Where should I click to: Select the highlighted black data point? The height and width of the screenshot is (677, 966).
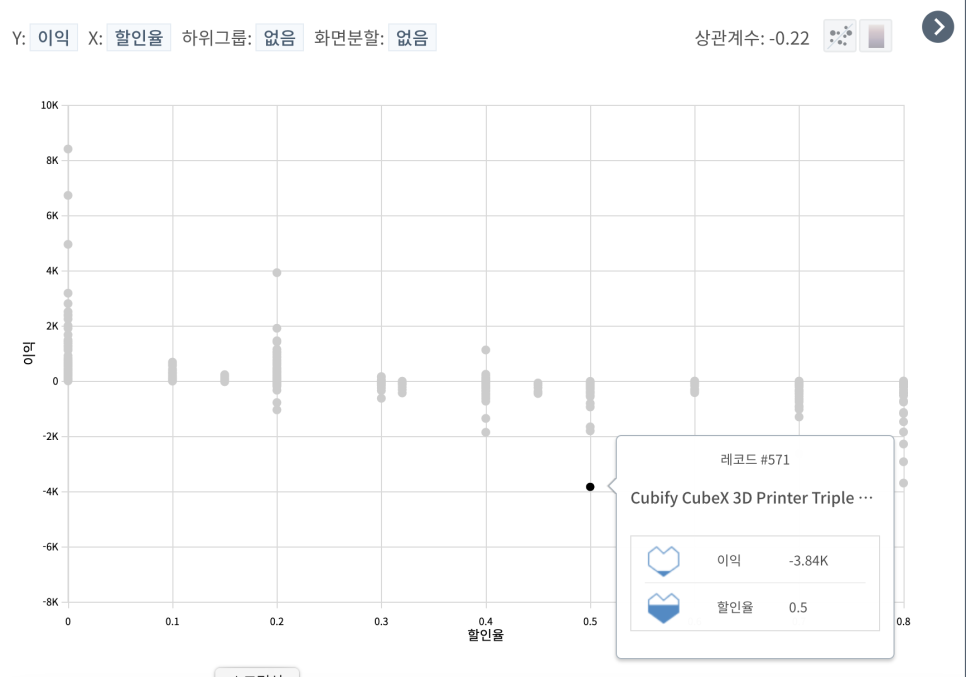pyautogui.click(x=589, y=487)
